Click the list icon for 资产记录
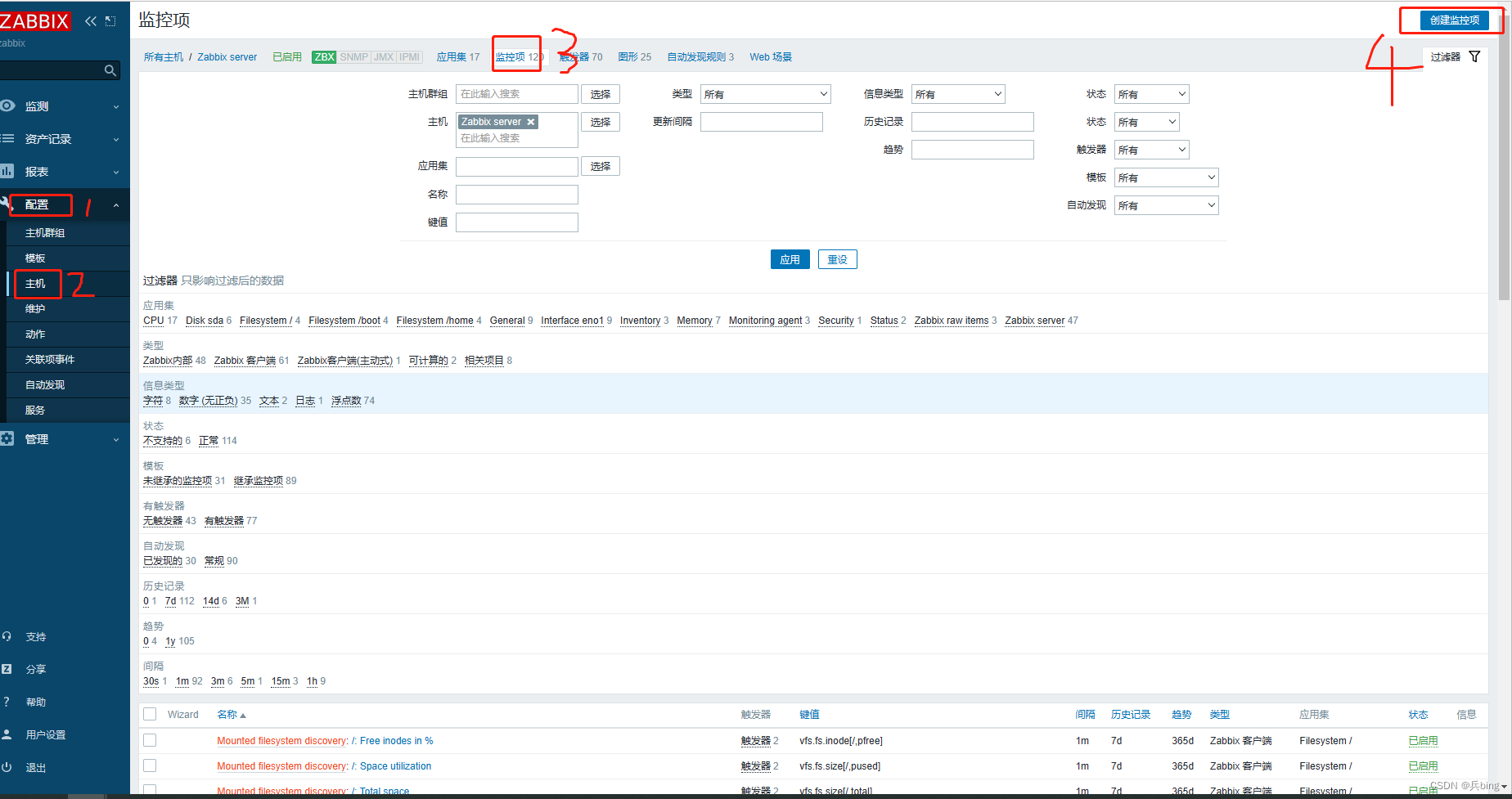Image resolution: width=1512 pixels, height=799 pixels. tap(7, 138)
